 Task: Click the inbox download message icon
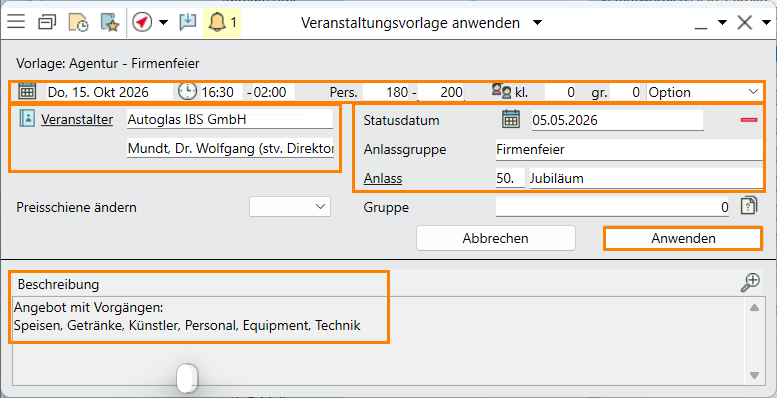coord(188,22)
